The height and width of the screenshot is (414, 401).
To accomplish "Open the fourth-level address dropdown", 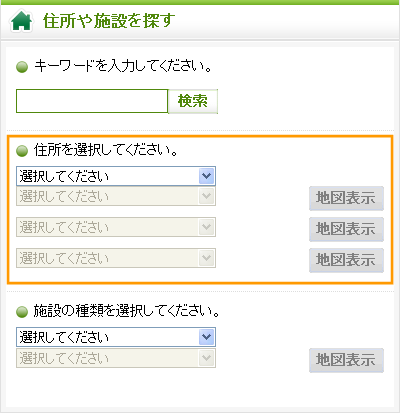I will click(x=116, y=258).
